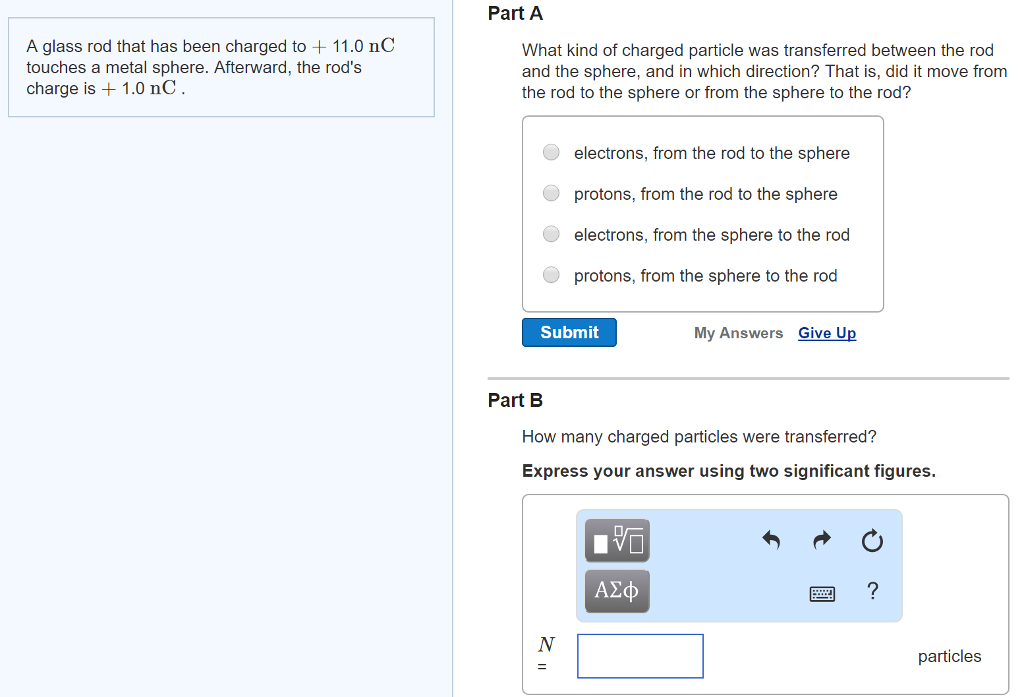Click the N answer input box
Screen dimensions: 1024x697
(640, 656)
